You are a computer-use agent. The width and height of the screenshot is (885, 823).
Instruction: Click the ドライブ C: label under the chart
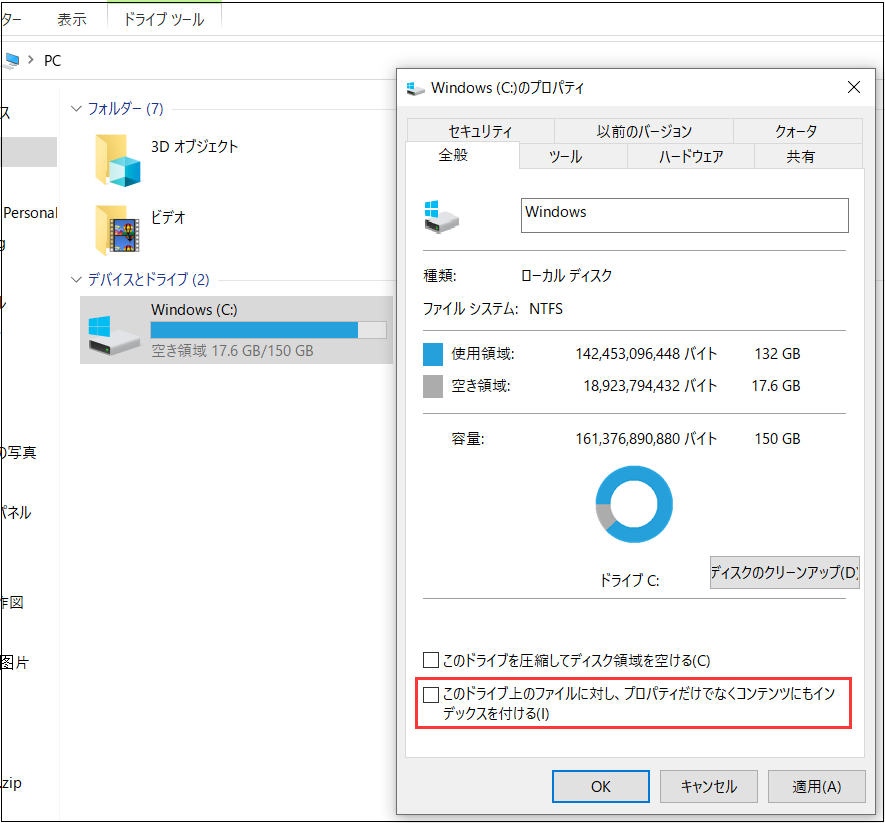(x=629, y=580)
